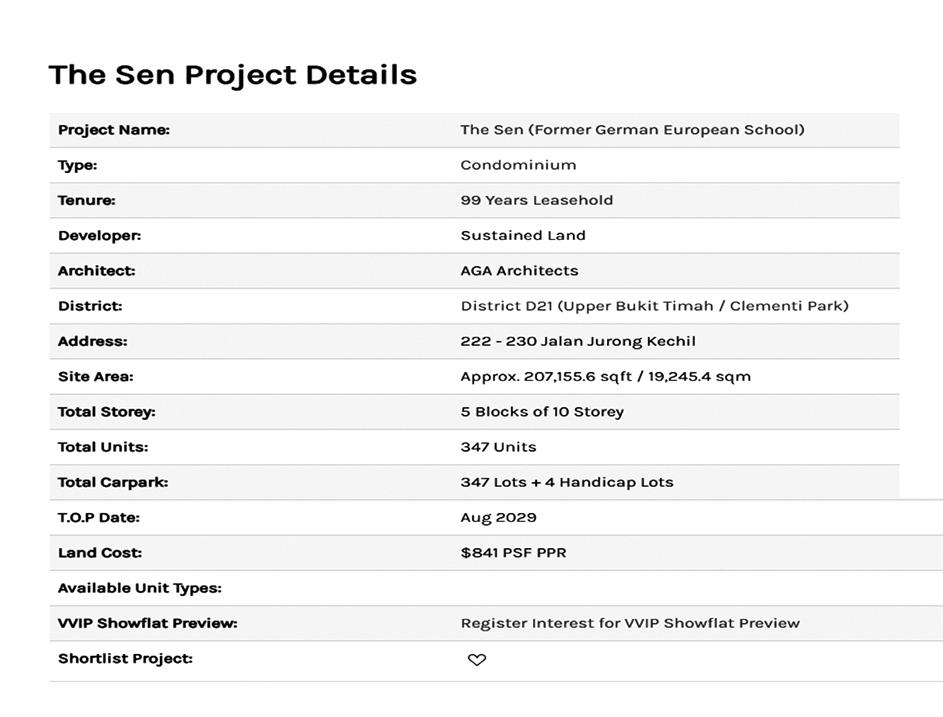Select the Sustained Land developer entry
This screenshot has width=943, height=717.
[x=523, y=236]
